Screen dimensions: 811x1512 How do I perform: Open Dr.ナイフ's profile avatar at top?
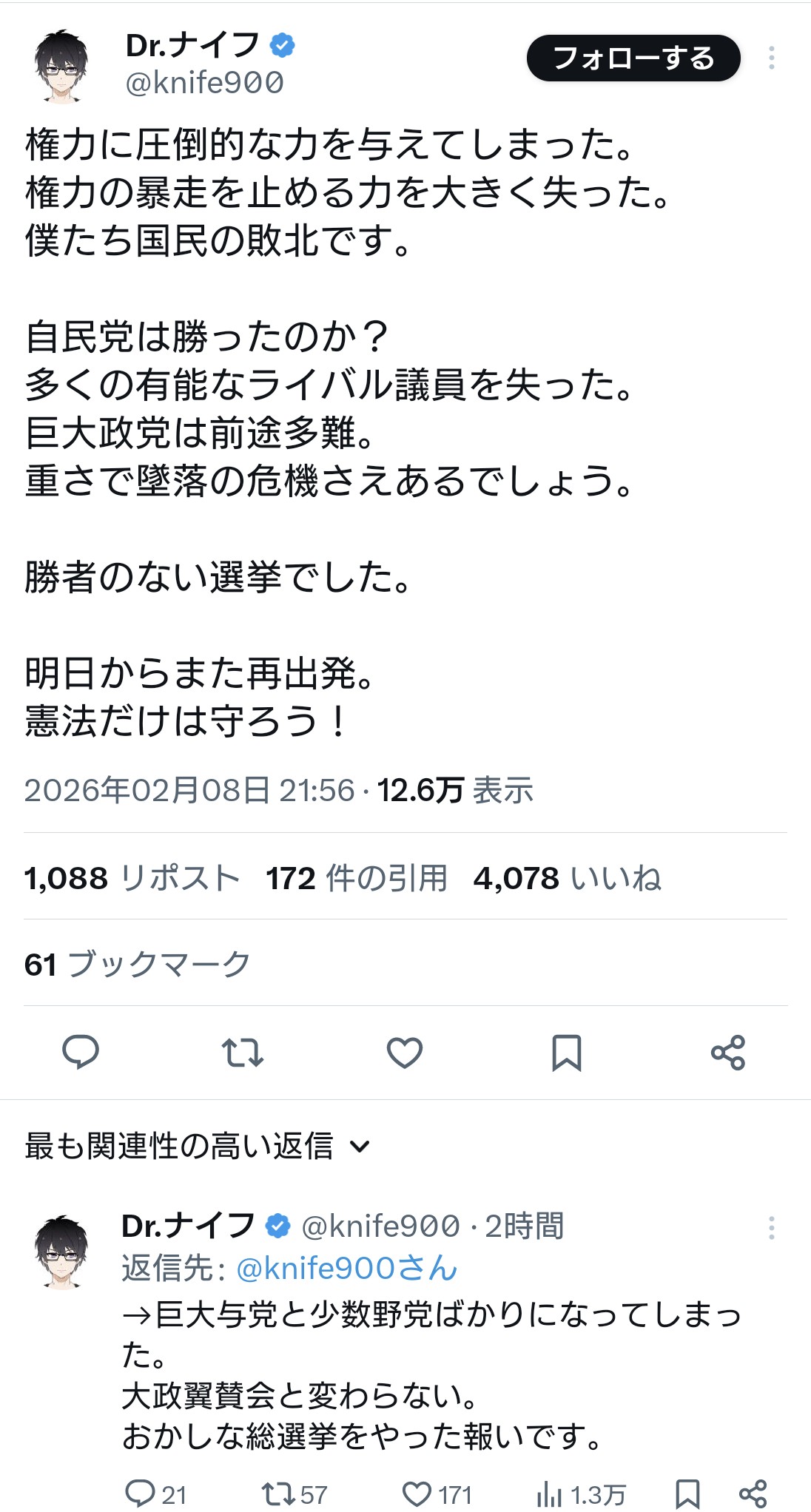62,64
